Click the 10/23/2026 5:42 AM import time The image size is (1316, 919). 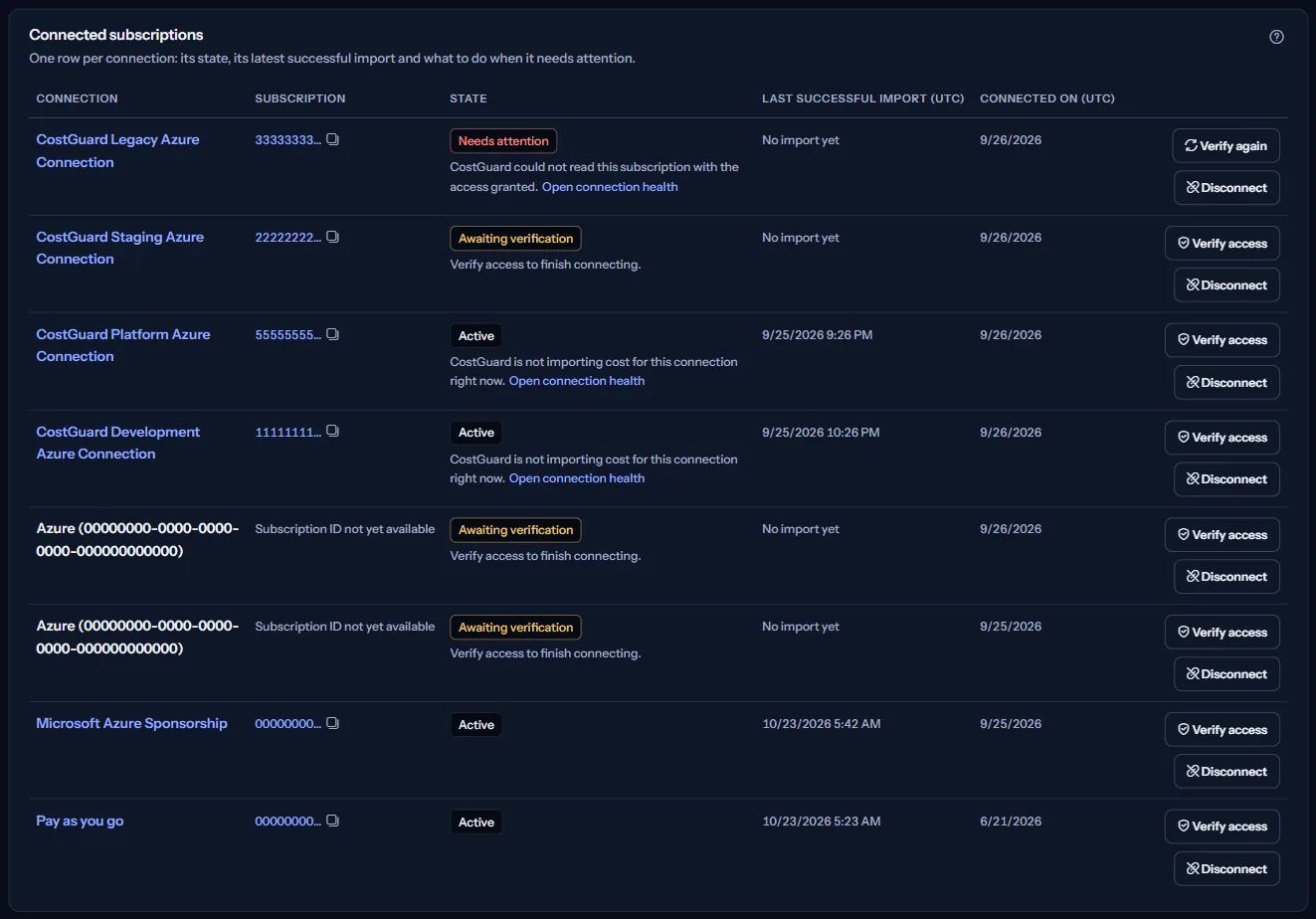click(821, 723)
